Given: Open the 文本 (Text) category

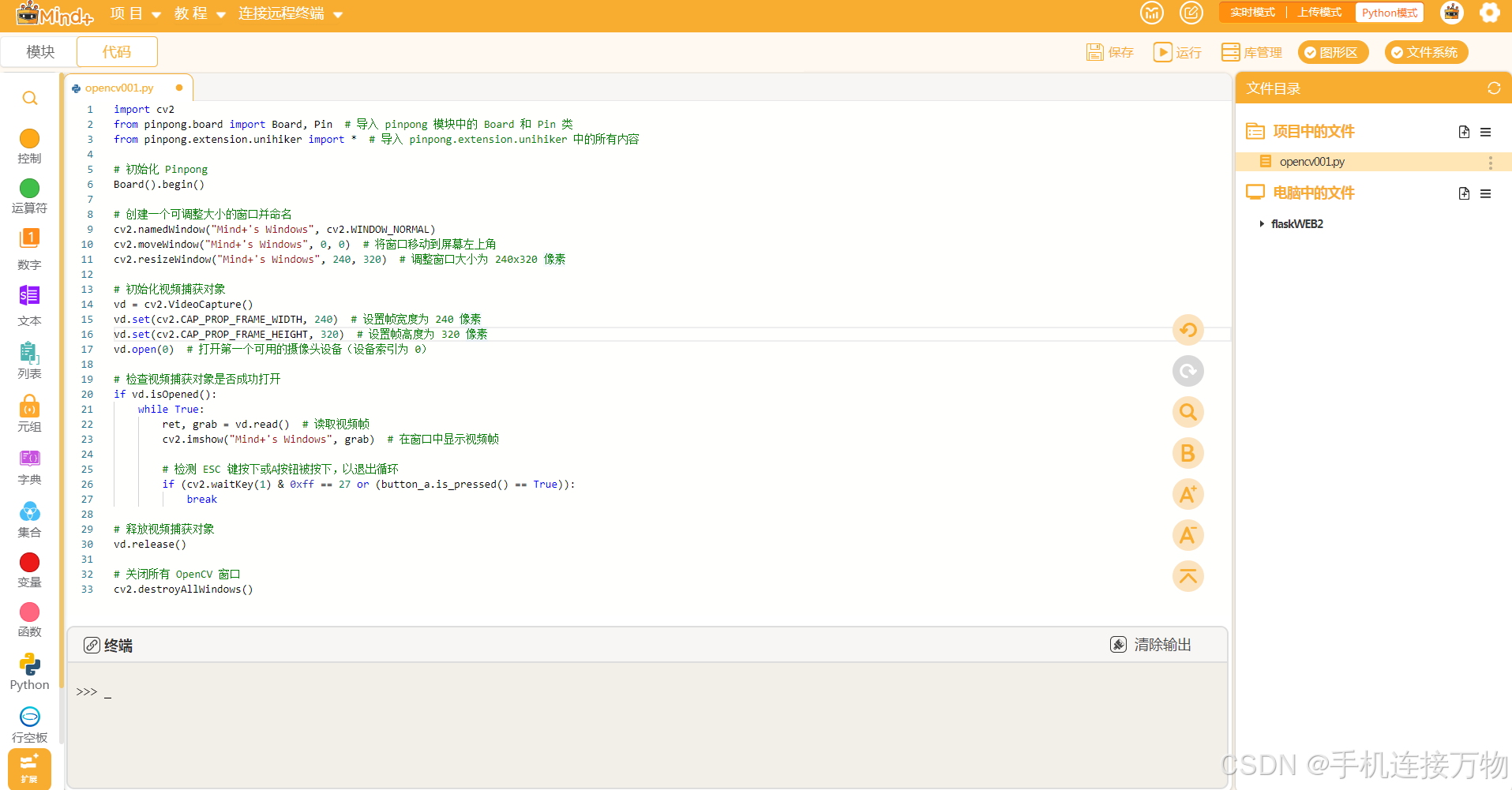Looking at the screenshot, I should tap(29, 306).
